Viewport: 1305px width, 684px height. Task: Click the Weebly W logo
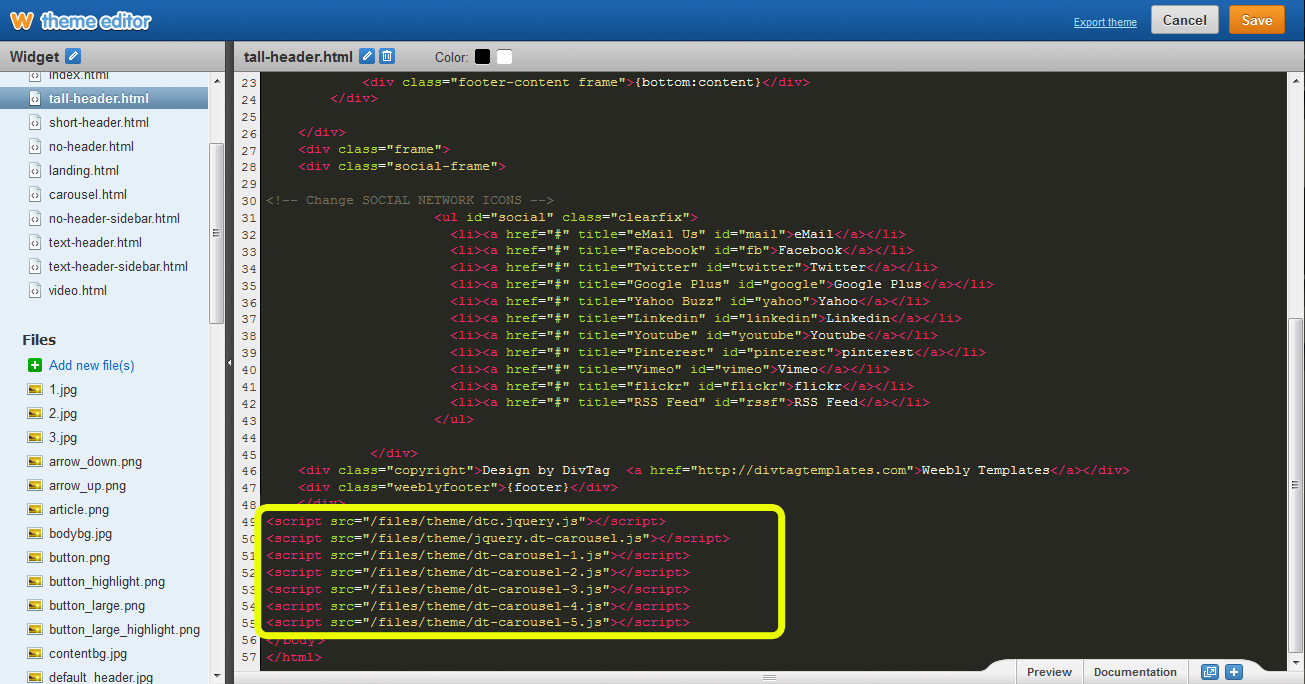(x=21, y=20)
